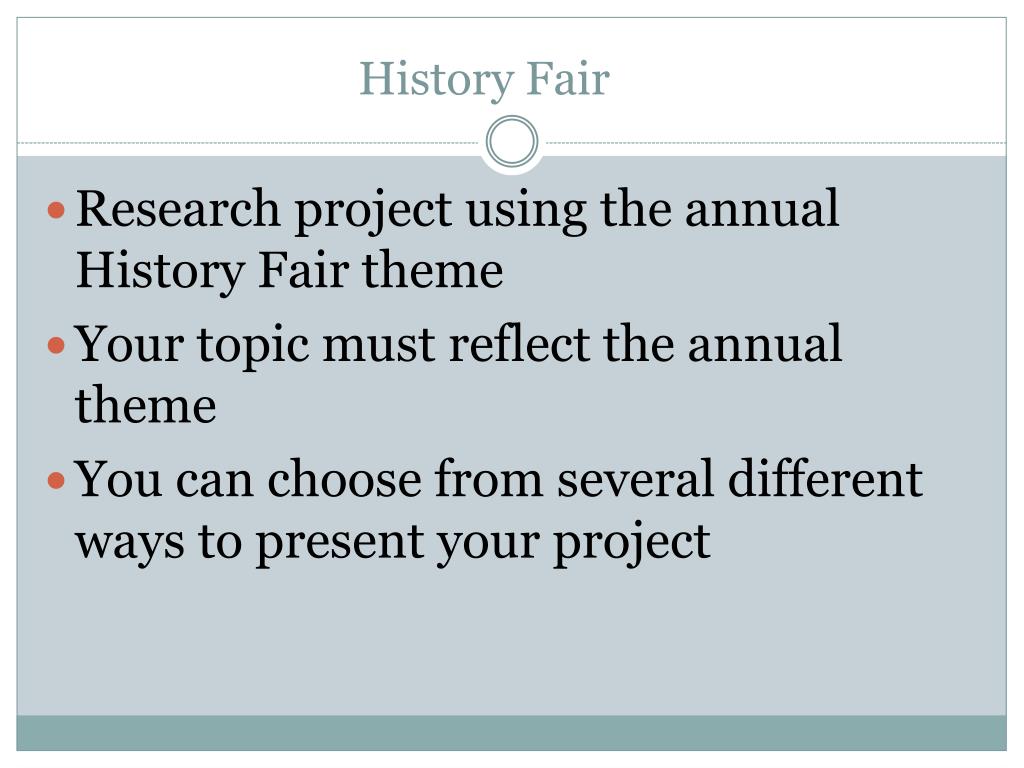Click the teal footer bar at slide bottom
This screenshot has width=1024, height=768.
511,733
